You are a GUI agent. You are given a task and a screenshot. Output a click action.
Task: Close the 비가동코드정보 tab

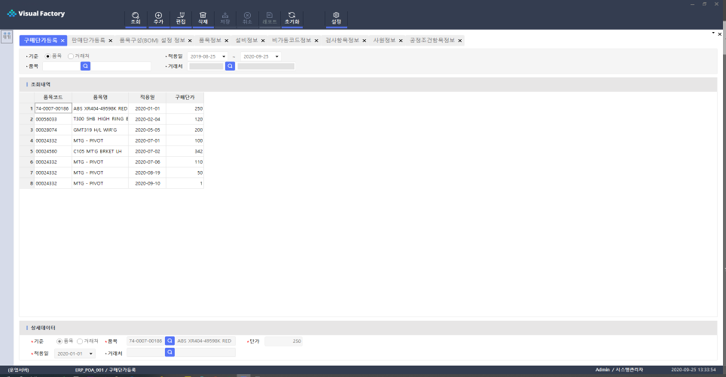(x=316, y=41)
